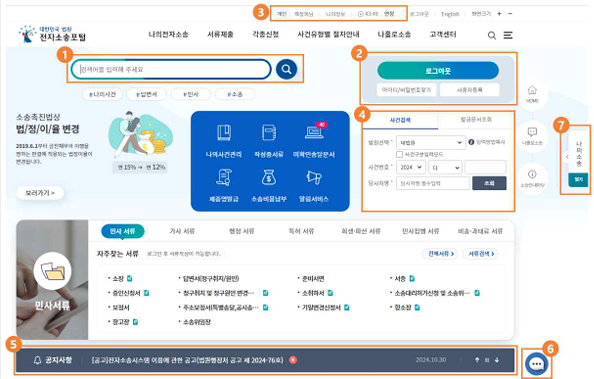Open 알림서비스 megaphone icon
Image resolution: width=594 pixels, height=379 pixels.
tap(314, 177)
